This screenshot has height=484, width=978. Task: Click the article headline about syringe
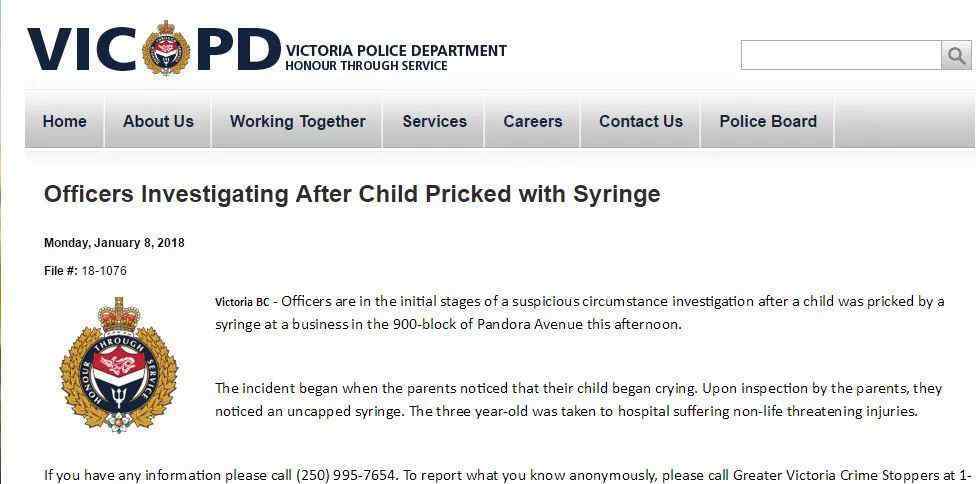coord(352,194)
